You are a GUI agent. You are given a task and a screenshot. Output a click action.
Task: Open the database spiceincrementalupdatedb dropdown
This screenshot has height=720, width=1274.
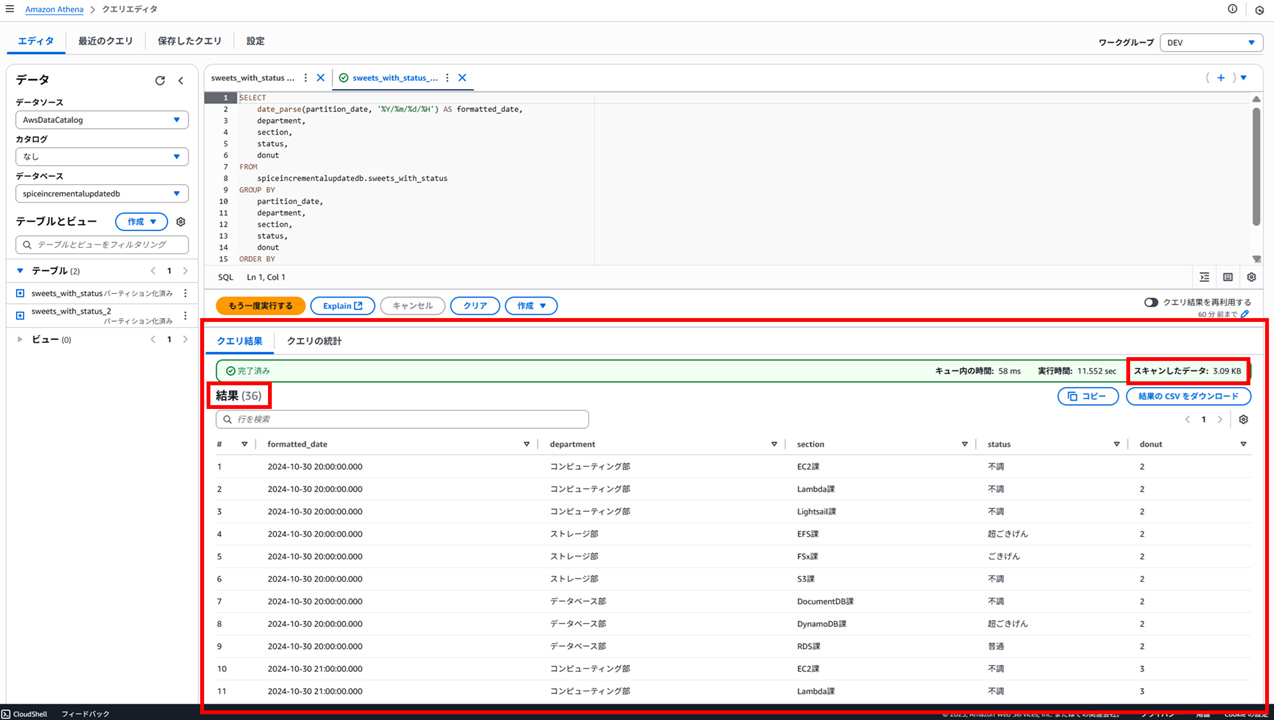click(102, 194)
